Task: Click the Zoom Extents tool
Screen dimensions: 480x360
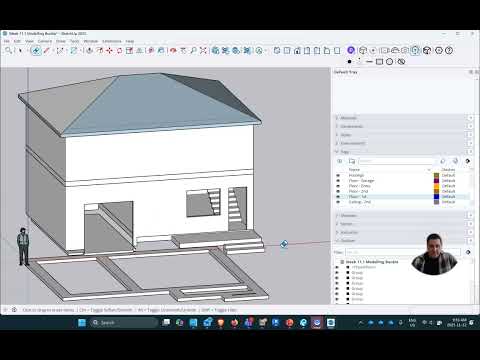Action: [203, 50]
